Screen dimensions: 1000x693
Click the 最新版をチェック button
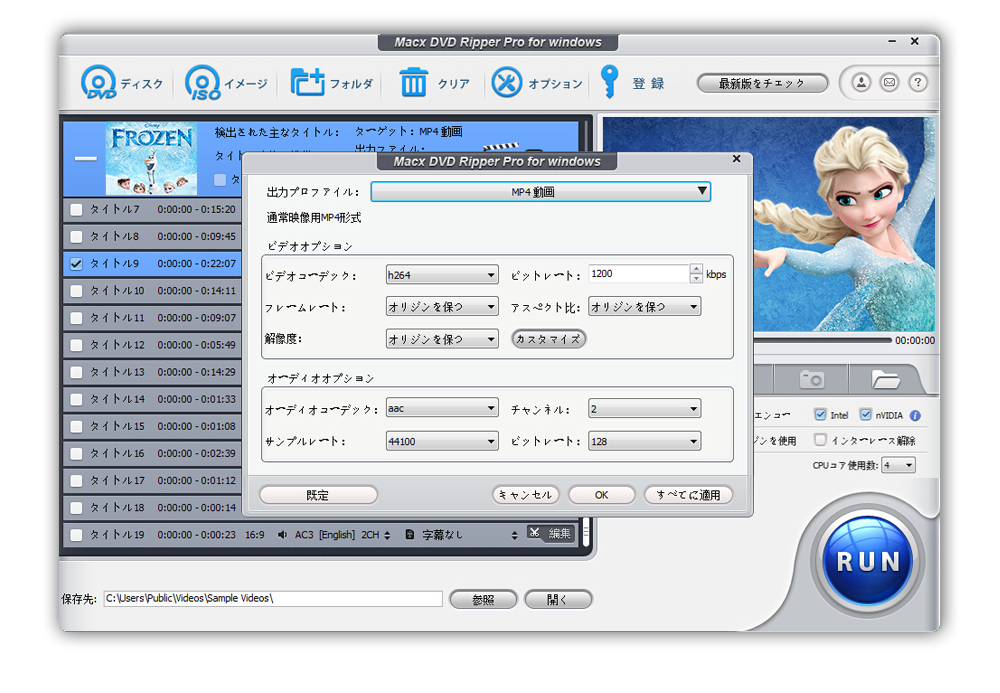(x=762, y=83)
